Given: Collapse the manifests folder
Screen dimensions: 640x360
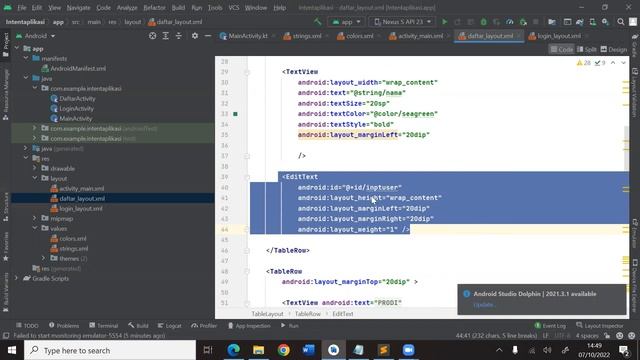Looking at the screenshot, I should pos(26,58).
